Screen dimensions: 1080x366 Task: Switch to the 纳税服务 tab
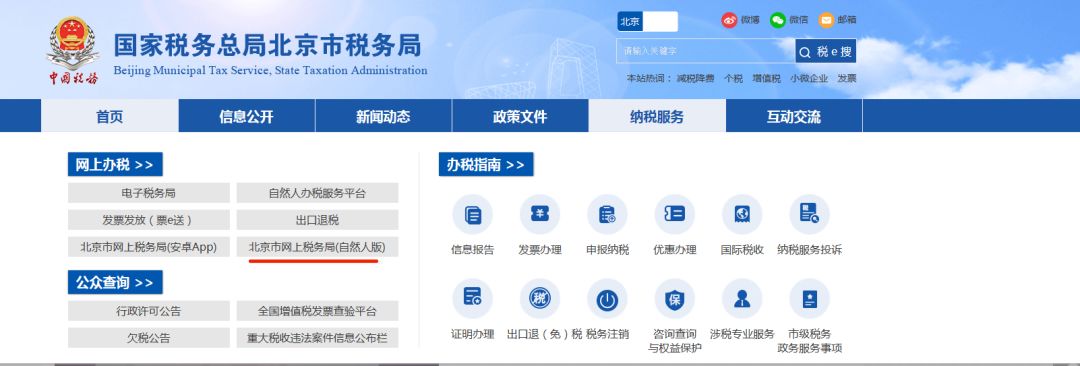[x=657, y=116]
